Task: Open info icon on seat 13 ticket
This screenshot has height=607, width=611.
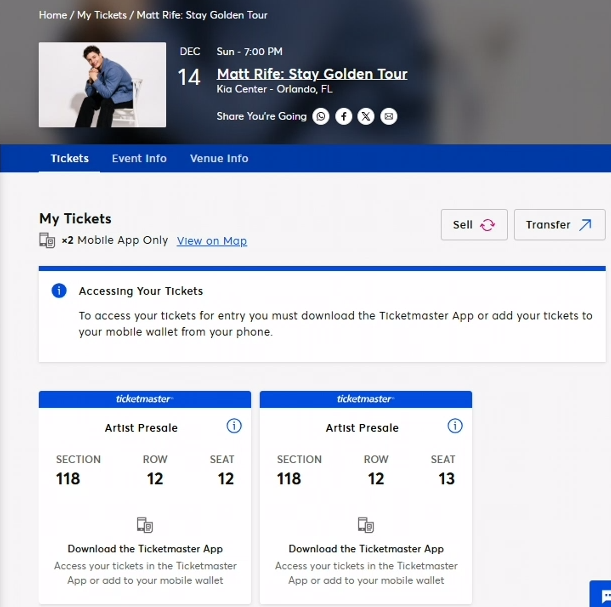Action: pos(455,426)
